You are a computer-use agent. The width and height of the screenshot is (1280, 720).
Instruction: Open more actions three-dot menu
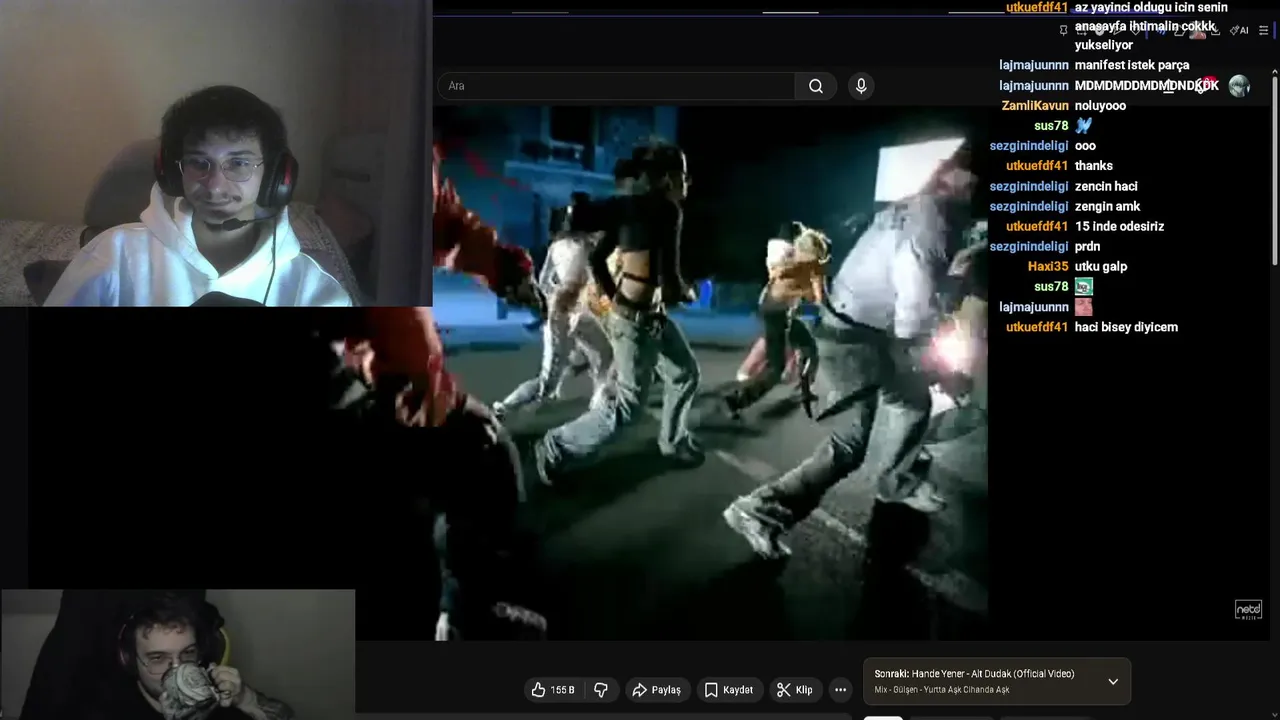pyautogui.click(x=841, y=690)
